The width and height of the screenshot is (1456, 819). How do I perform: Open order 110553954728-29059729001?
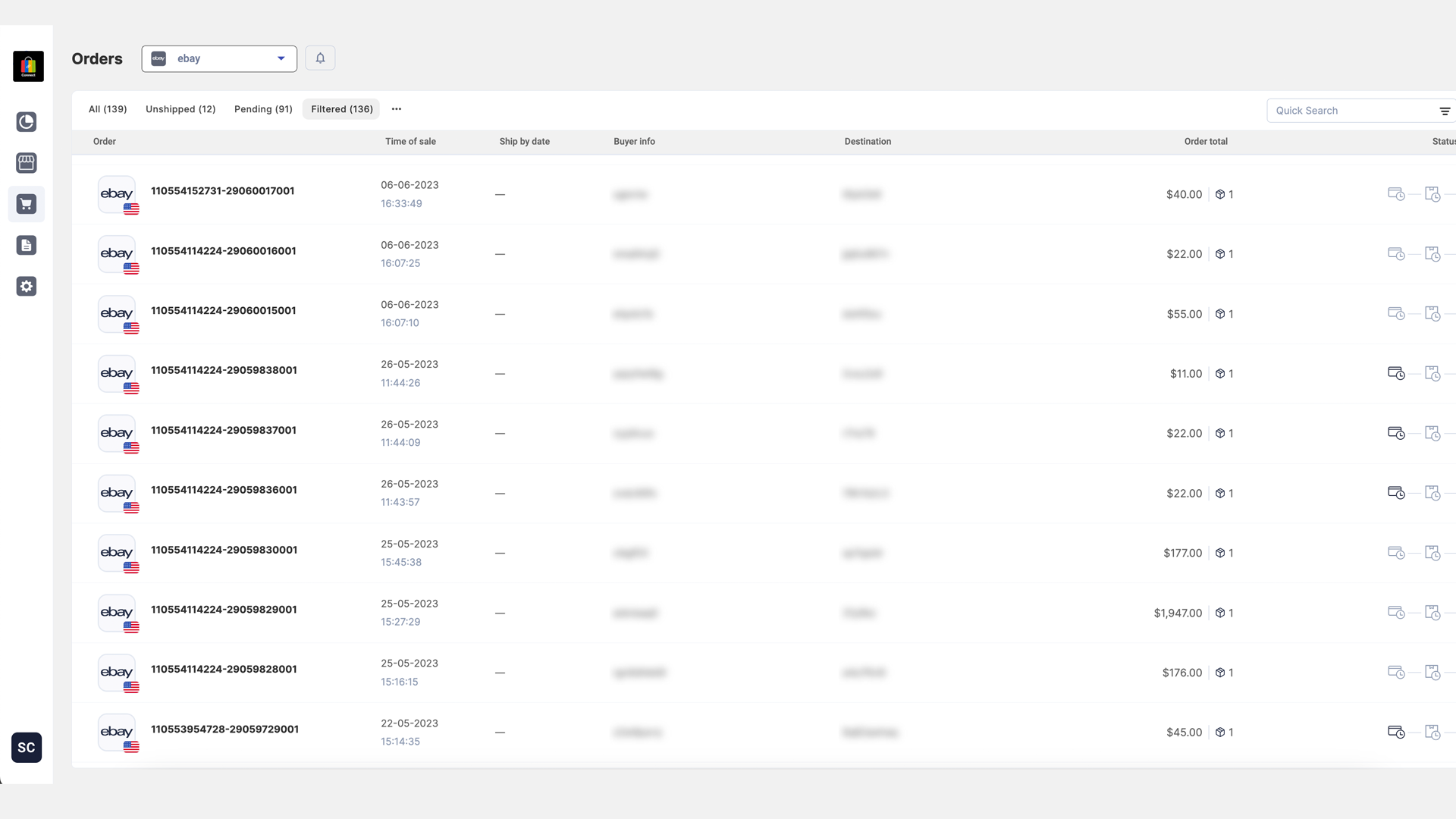click(224, 730)
